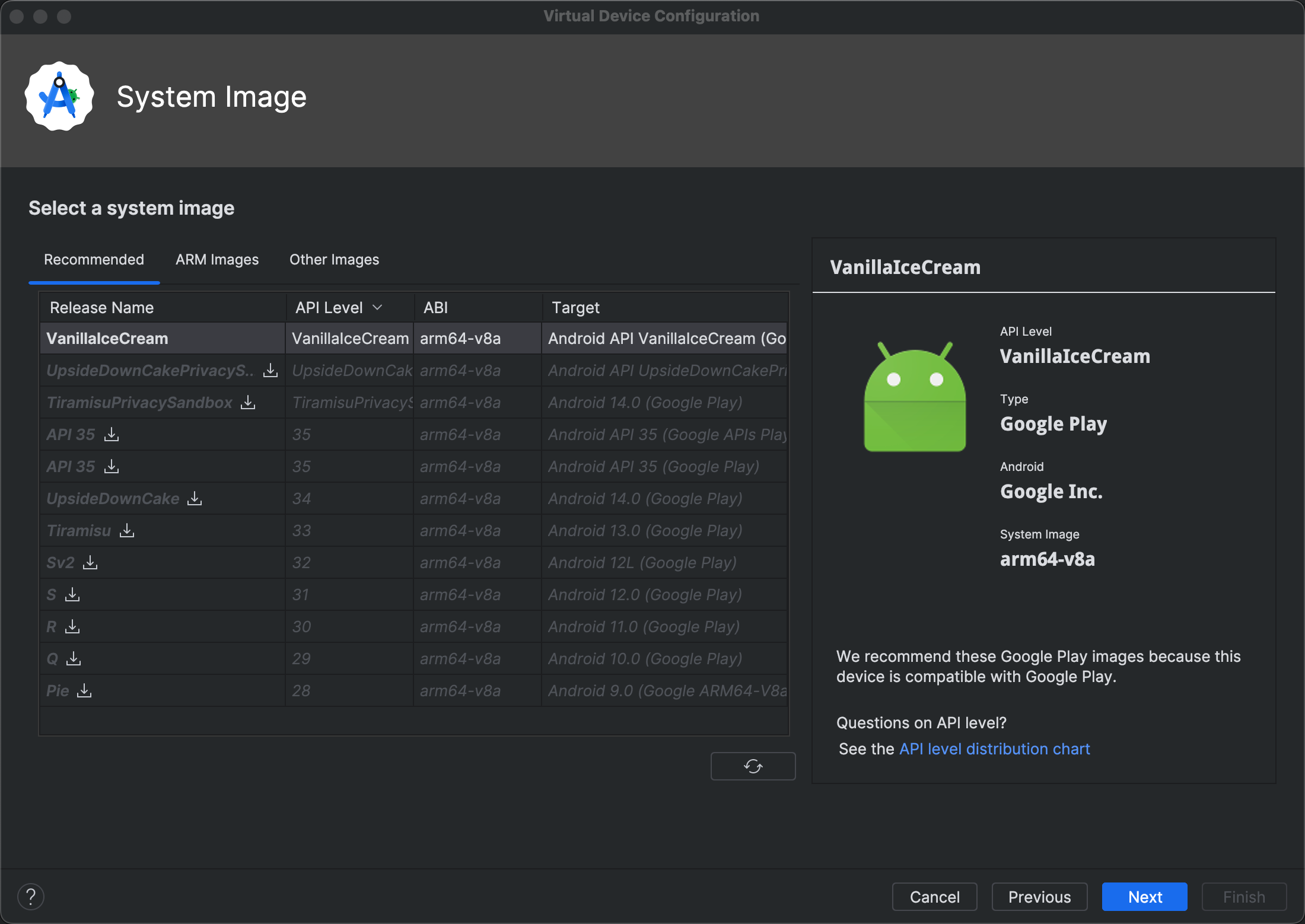This screenshot has height=924, width=1305.
Task: Switch to the Recommended tab
Action: 94,260
